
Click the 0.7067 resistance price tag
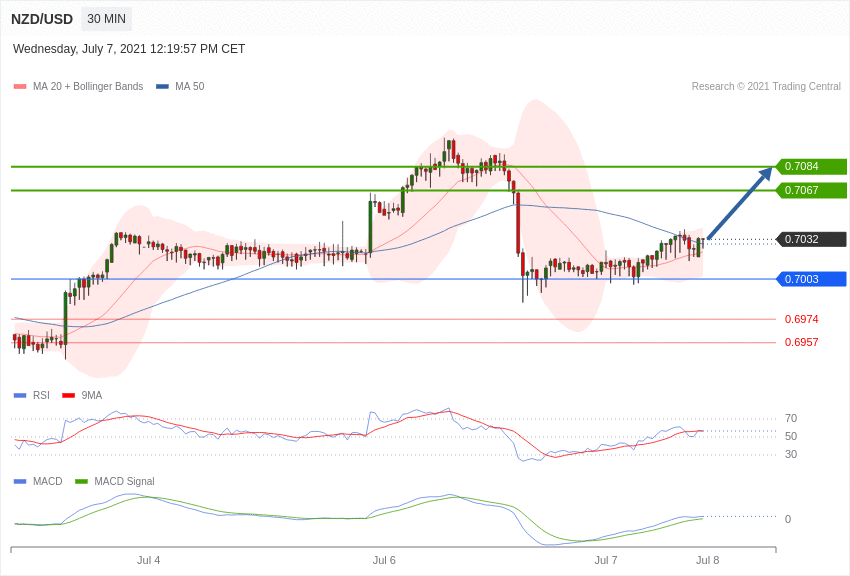pyautogui.click(x=811, y=190)
